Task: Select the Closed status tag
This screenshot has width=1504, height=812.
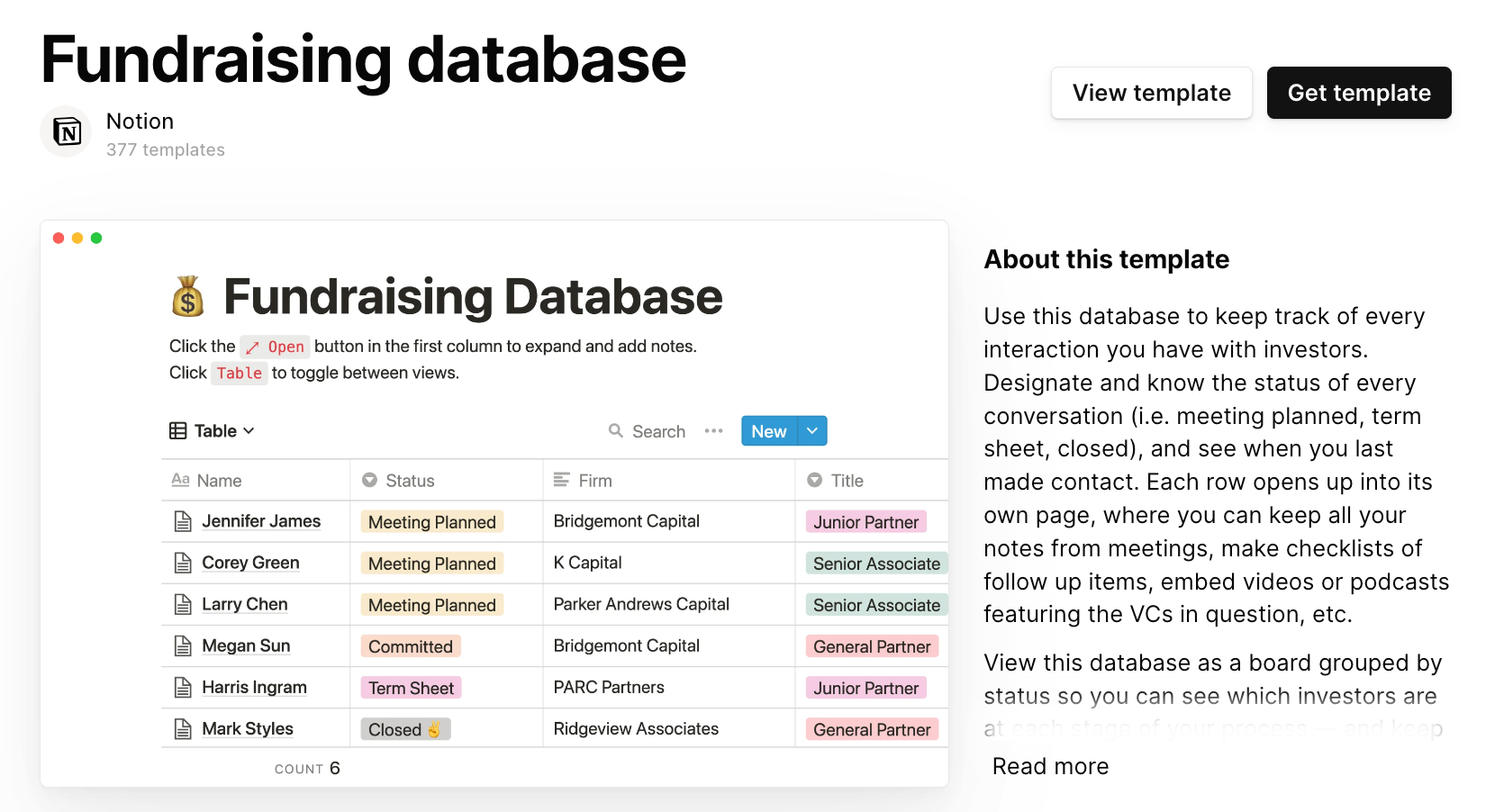Action: coord(404,729)
